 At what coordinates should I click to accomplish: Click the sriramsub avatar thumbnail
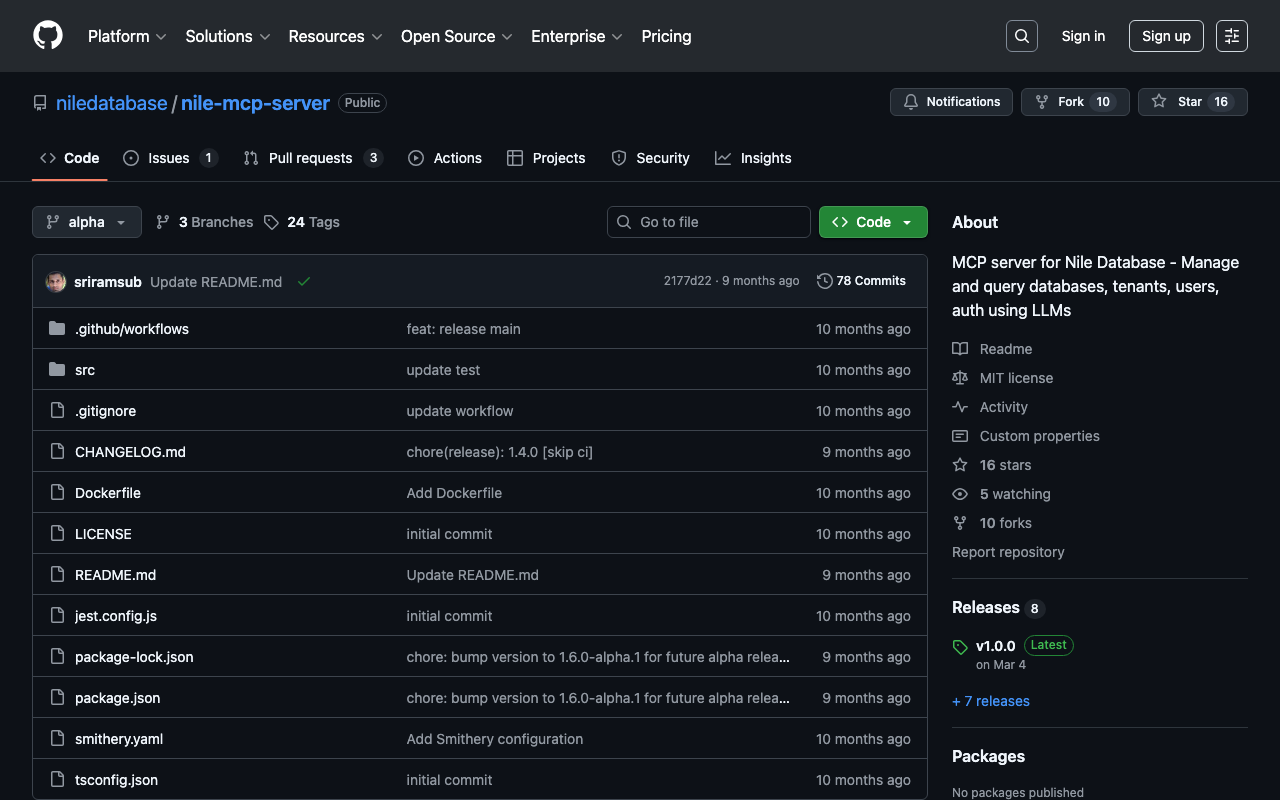point(56,282)
